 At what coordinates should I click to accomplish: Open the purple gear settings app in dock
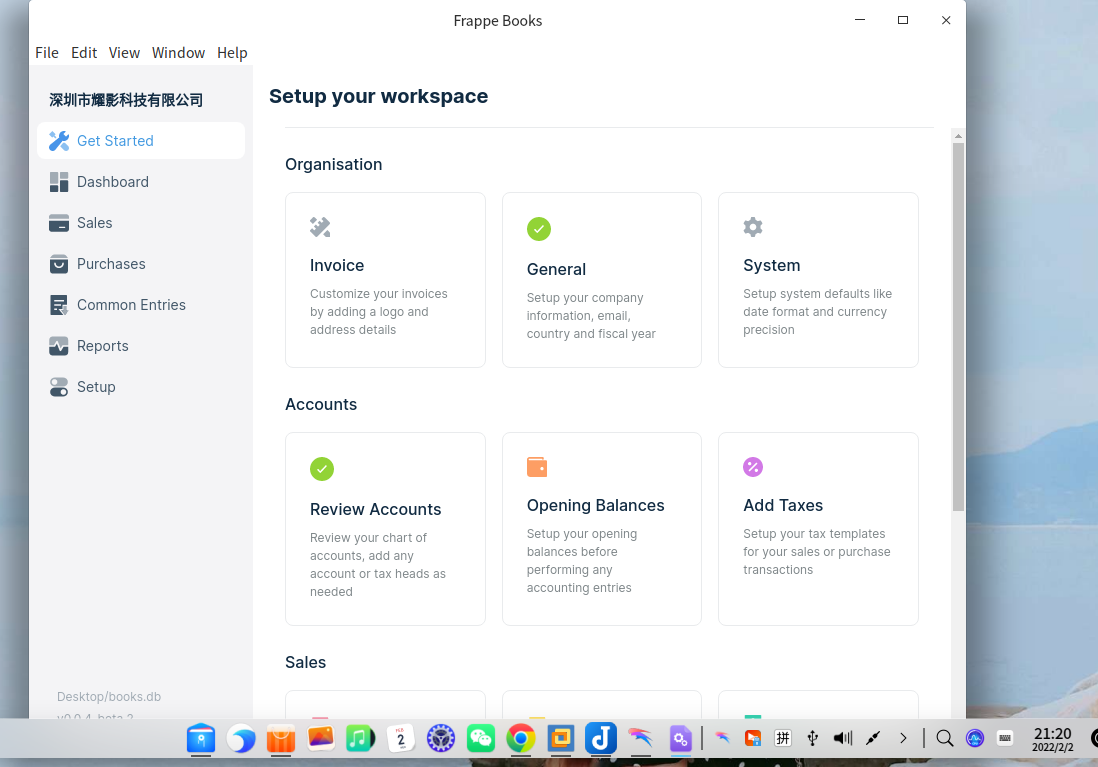click(680, 738)
